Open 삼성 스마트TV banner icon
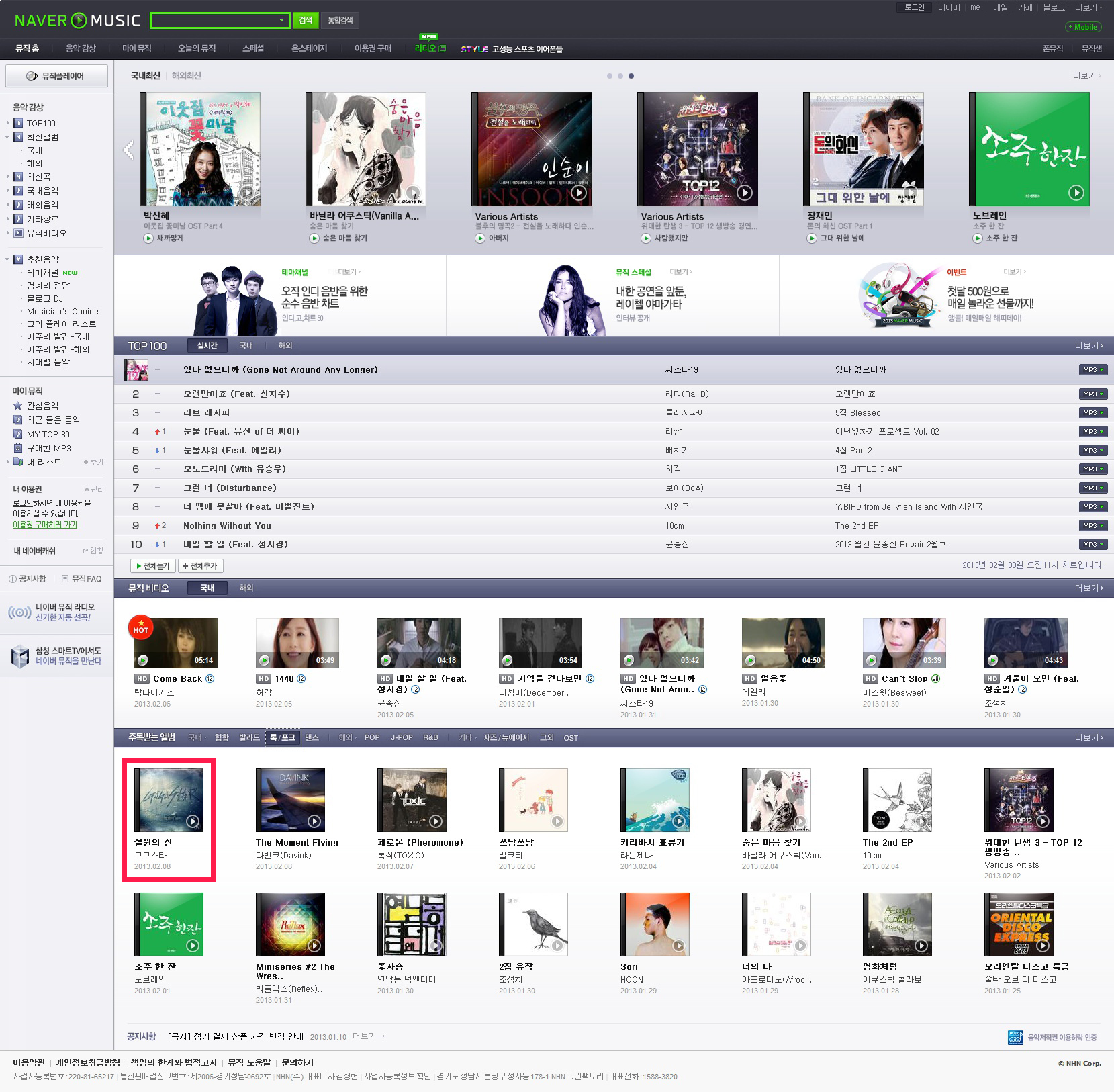Viewport: 1114px width, 1092px height. tap(20, 656)
